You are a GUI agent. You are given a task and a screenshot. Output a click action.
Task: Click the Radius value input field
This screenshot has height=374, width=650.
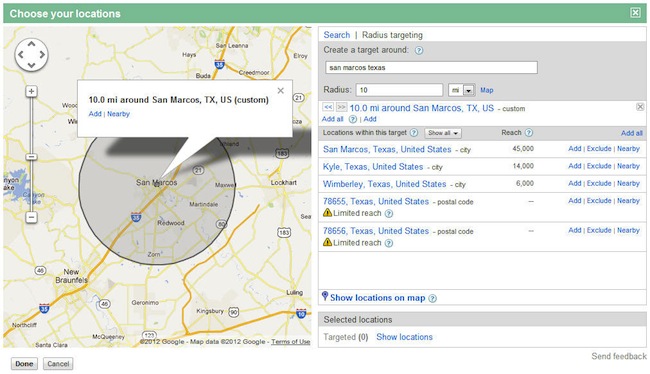[x=399, y=90]
